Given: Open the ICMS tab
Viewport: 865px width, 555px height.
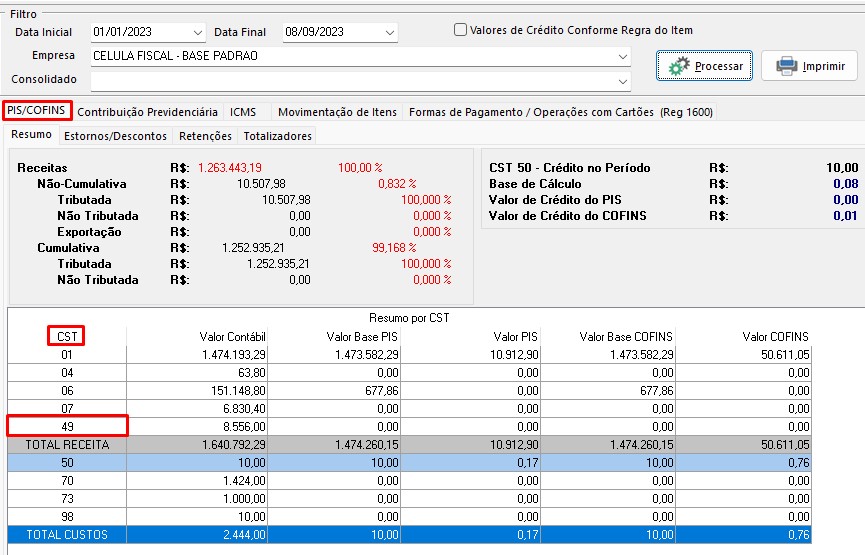Looking at the screenshot, I should [x=243, y=112].
